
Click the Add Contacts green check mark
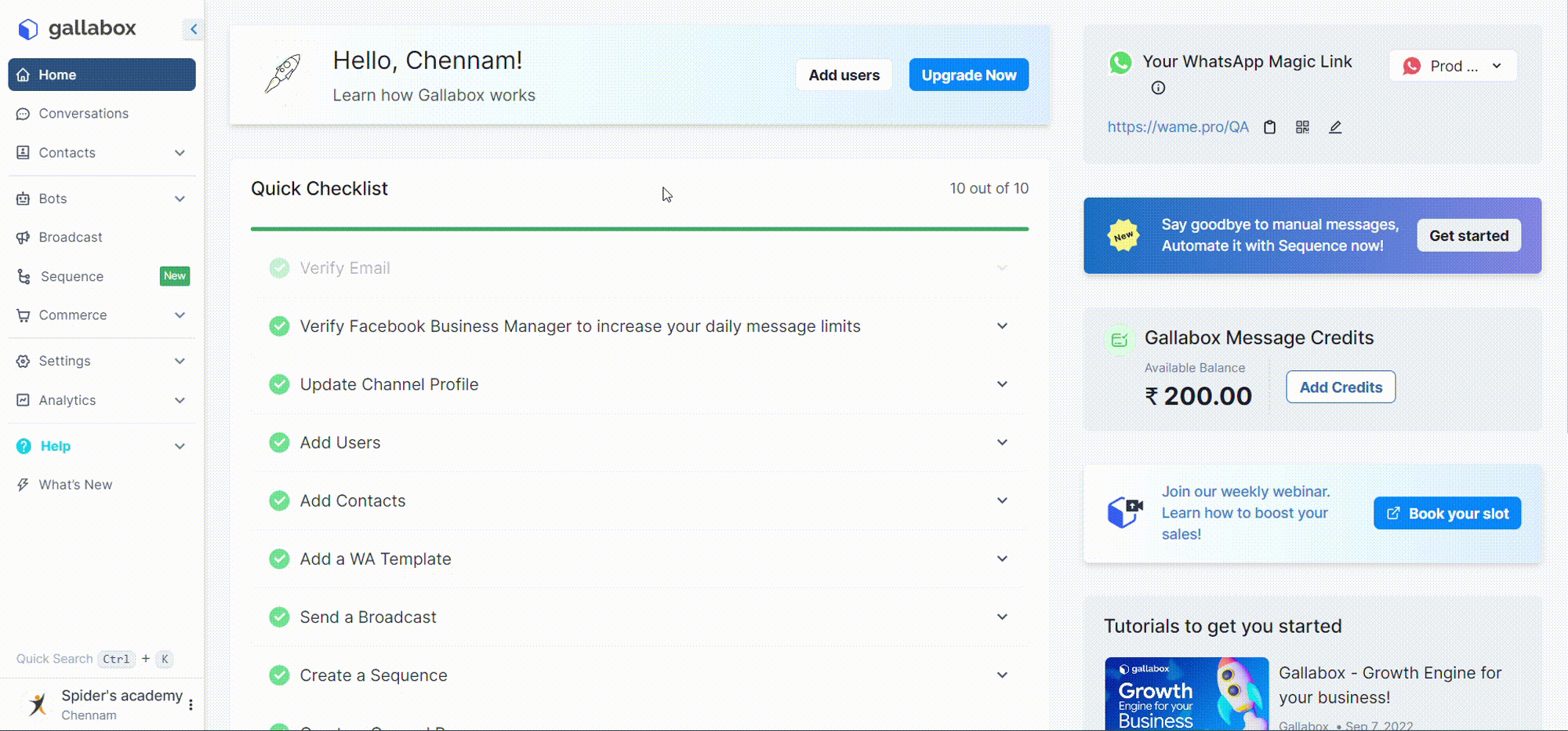(279, 500)
